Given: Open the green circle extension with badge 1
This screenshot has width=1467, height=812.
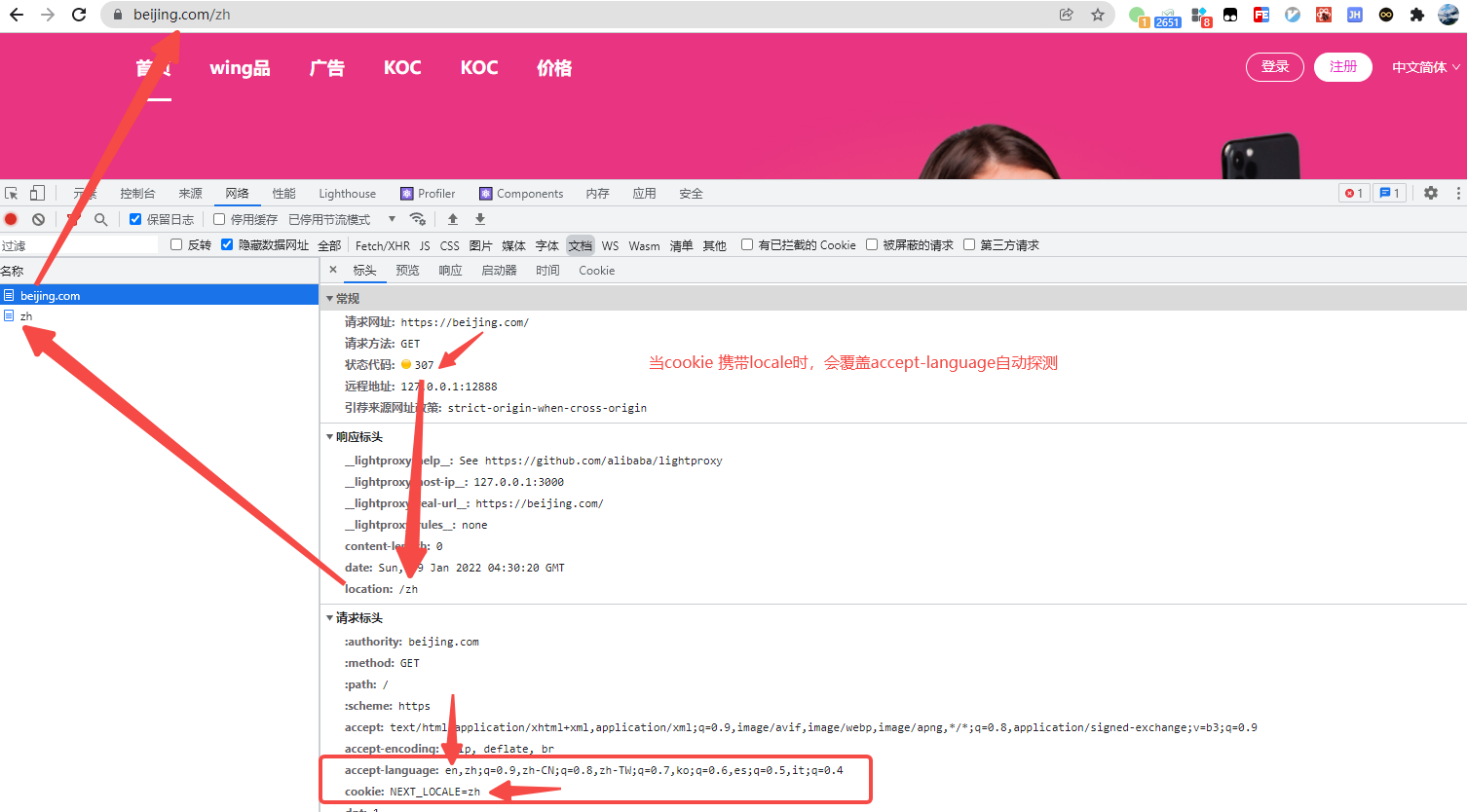Looking at the screenshot, I should pyautogui.click(x=1138, y=16).
